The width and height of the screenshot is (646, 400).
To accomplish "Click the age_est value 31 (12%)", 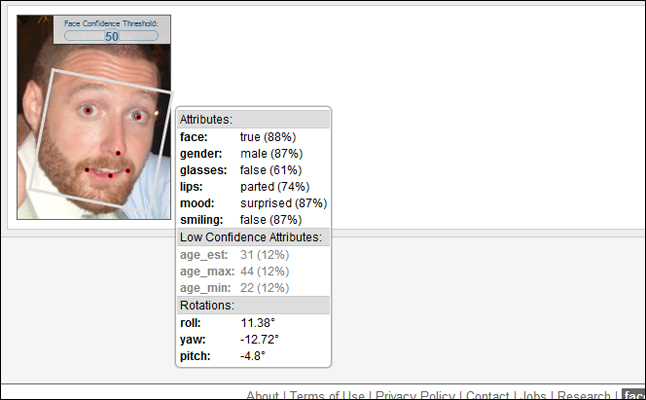I will coord(264,255).
